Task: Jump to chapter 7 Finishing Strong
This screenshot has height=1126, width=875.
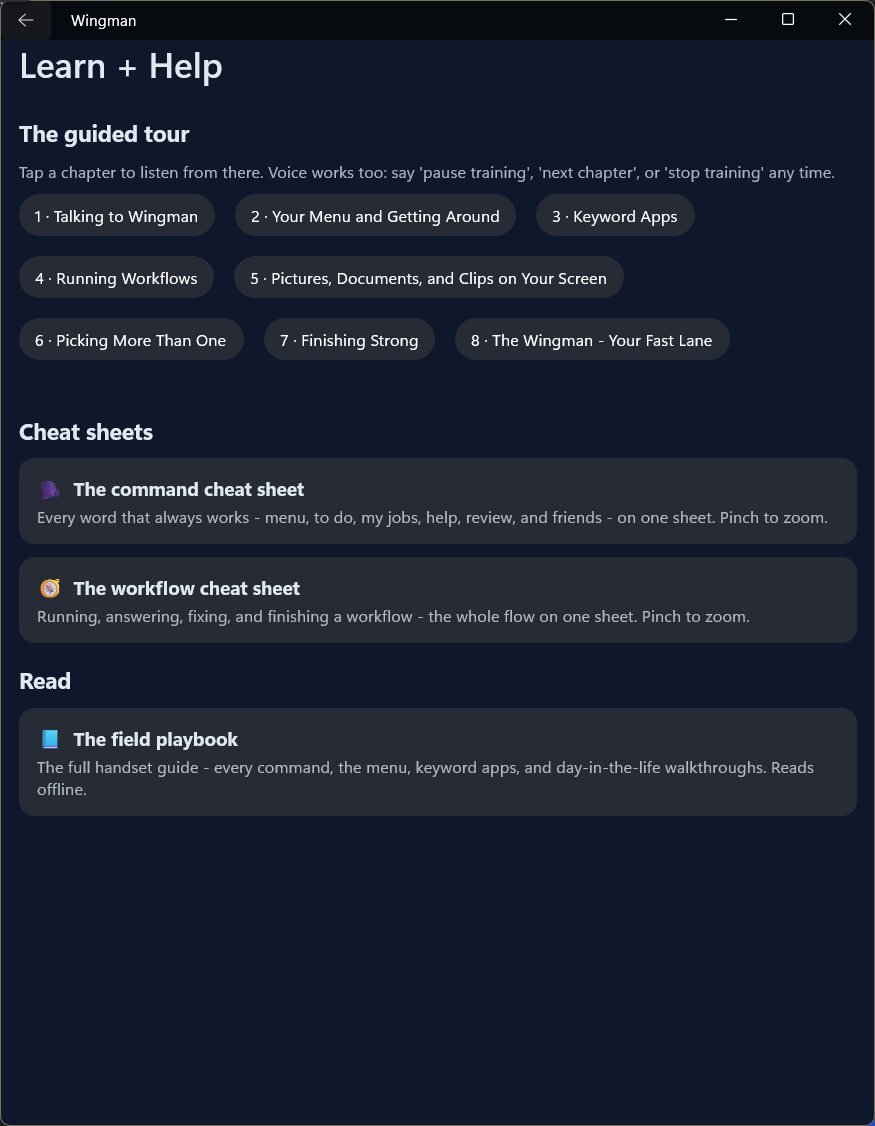Action: click(349, 340)
